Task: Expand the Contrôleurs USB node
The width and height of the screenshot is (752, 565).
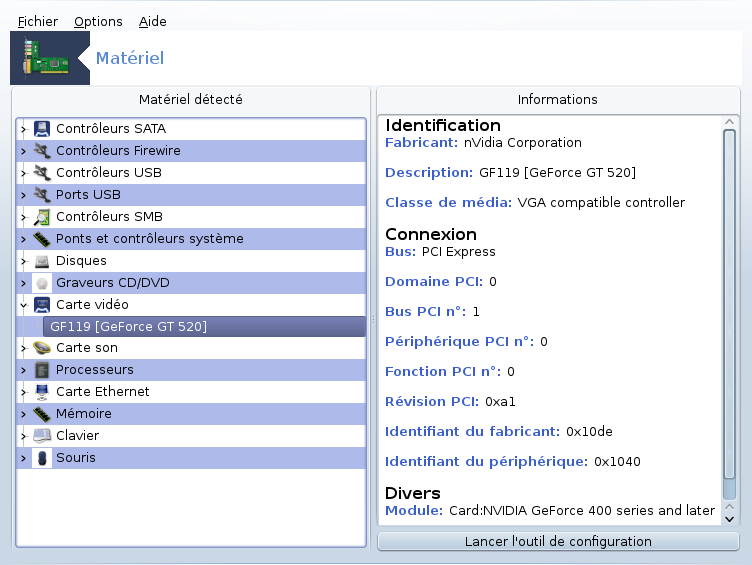Action: point(24,173)
